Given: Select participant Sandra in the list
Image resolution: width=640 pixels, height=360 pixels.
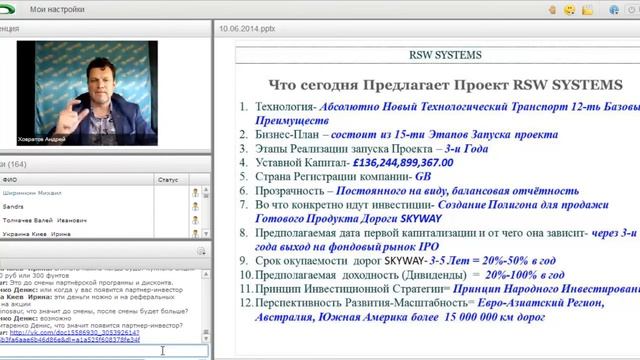Looking at the screenshot, I should click(x=13, y=207).
